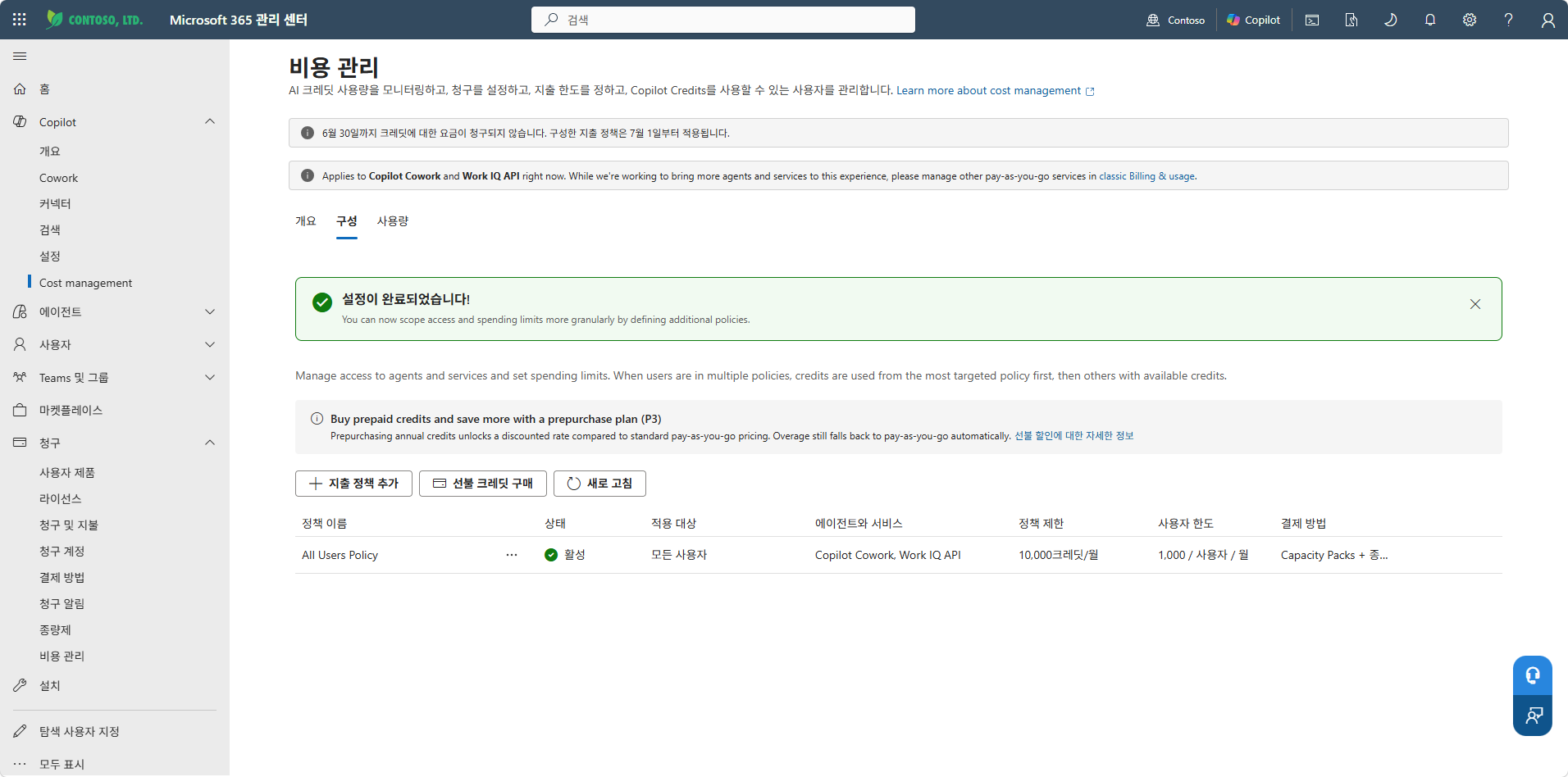Switch to the 개요 tab
Viewport: 1568px width, 777px height.
[x=306, y=221]
